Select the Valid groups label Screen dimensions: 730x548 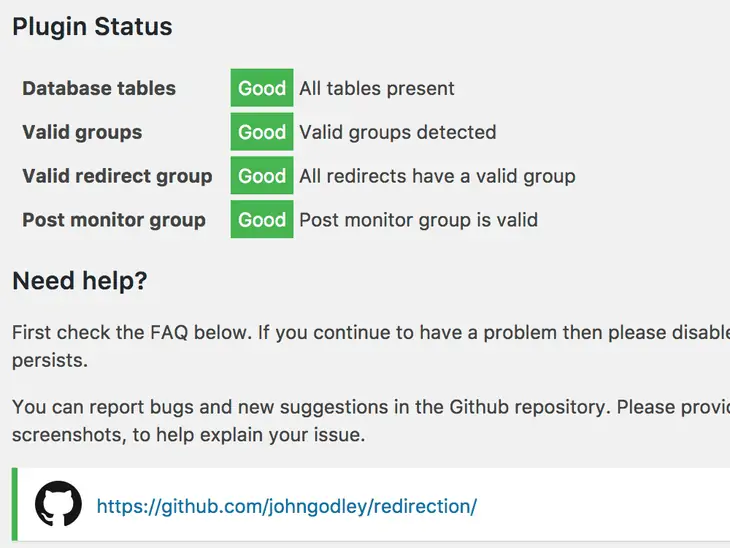82,132
